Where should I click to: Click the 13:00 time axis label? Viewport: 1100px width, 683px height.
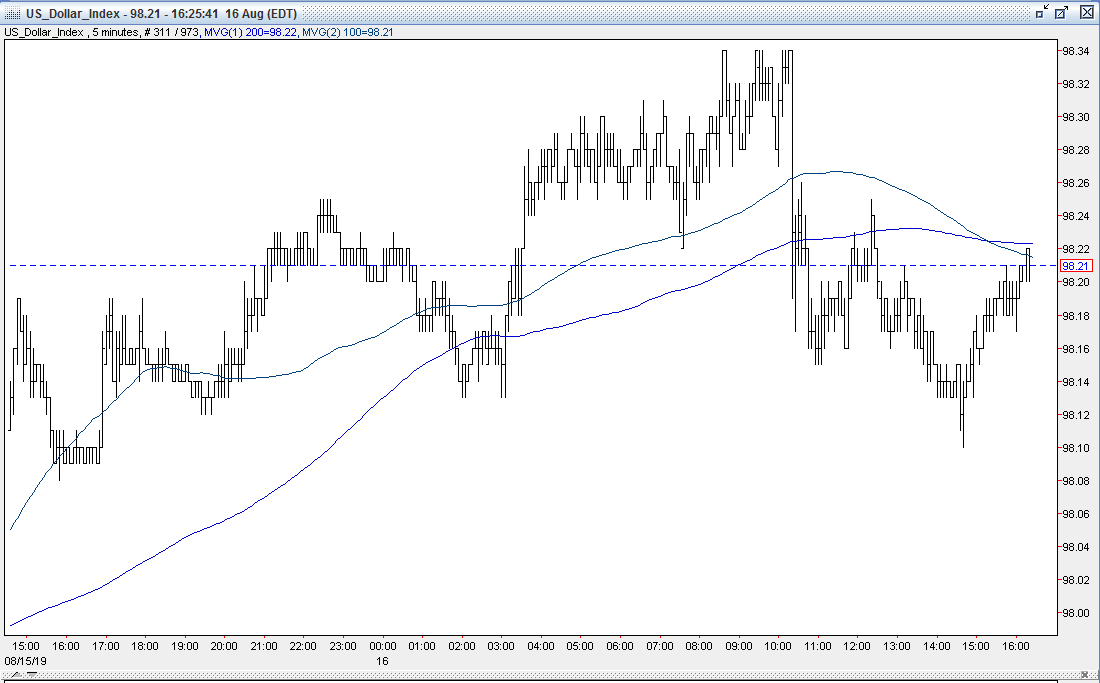(897, 646)
